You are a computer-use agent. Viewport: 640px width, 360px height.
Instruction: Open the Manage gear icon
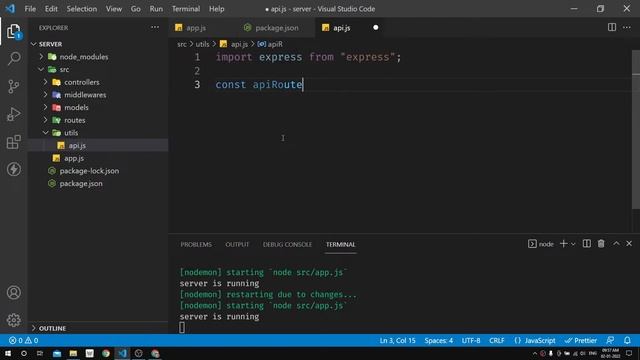tap(13, 320)
